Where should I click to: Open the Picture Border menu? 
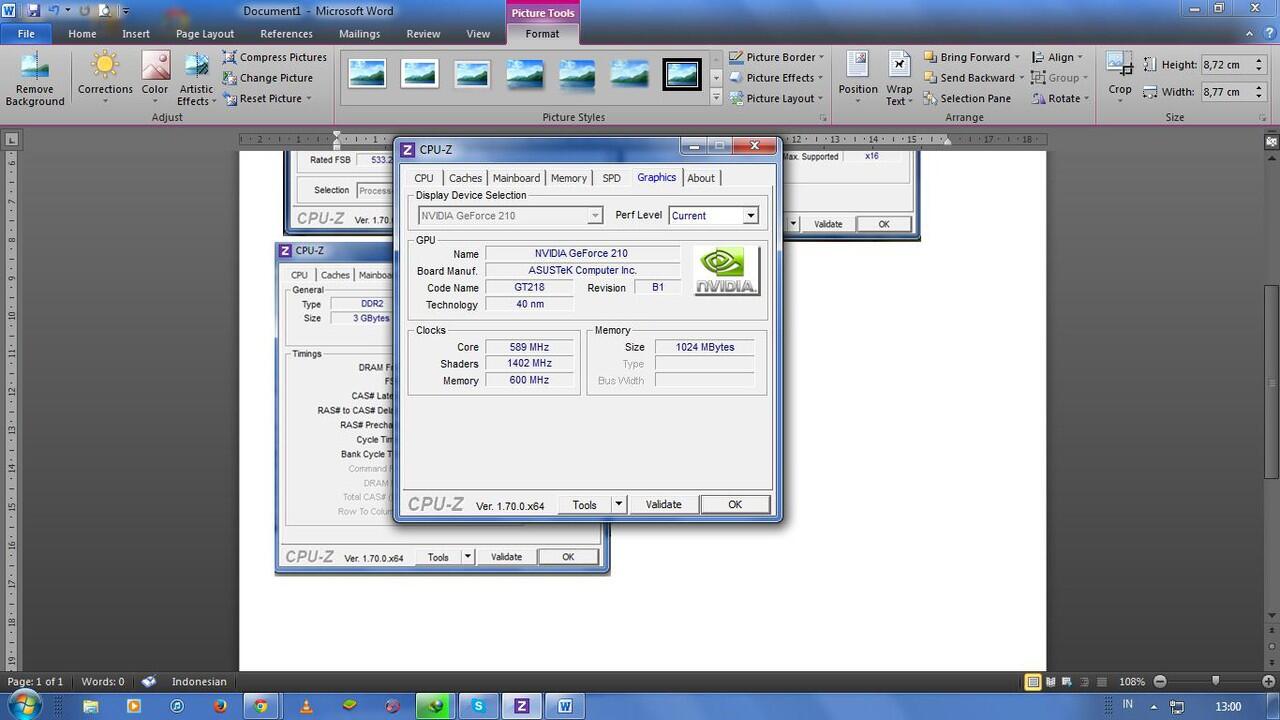pos(777,57)
